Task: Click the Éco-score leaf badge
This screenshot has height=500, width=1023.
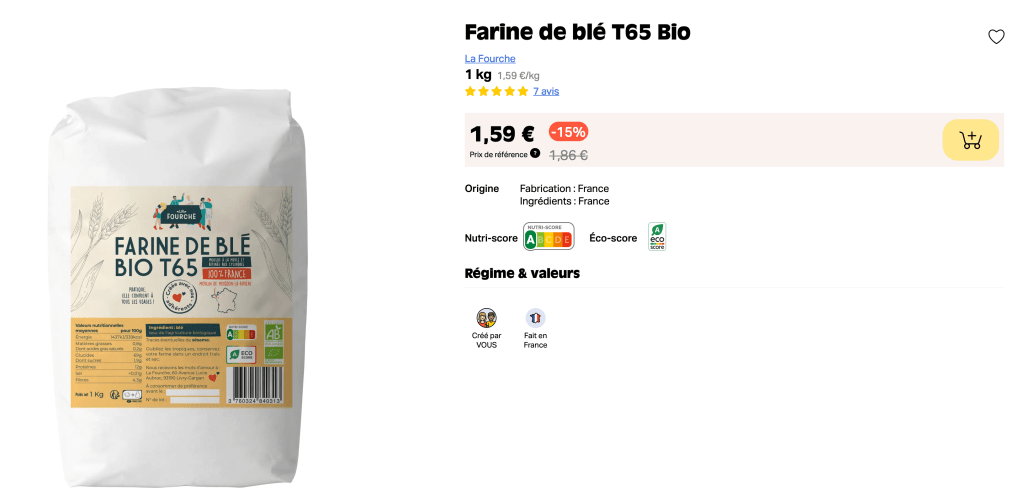Action: coord(657,236)
